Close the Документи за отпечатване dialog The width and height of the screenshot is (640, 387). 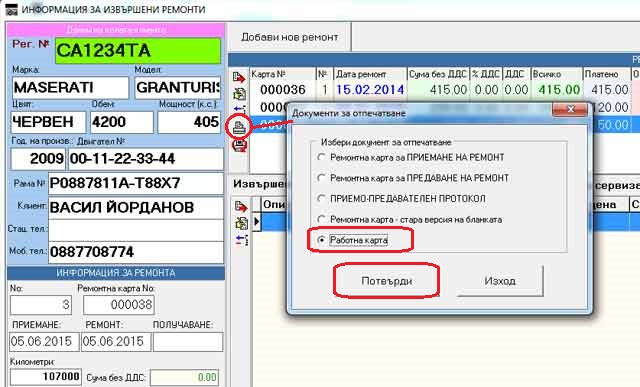tap(570, 109)
